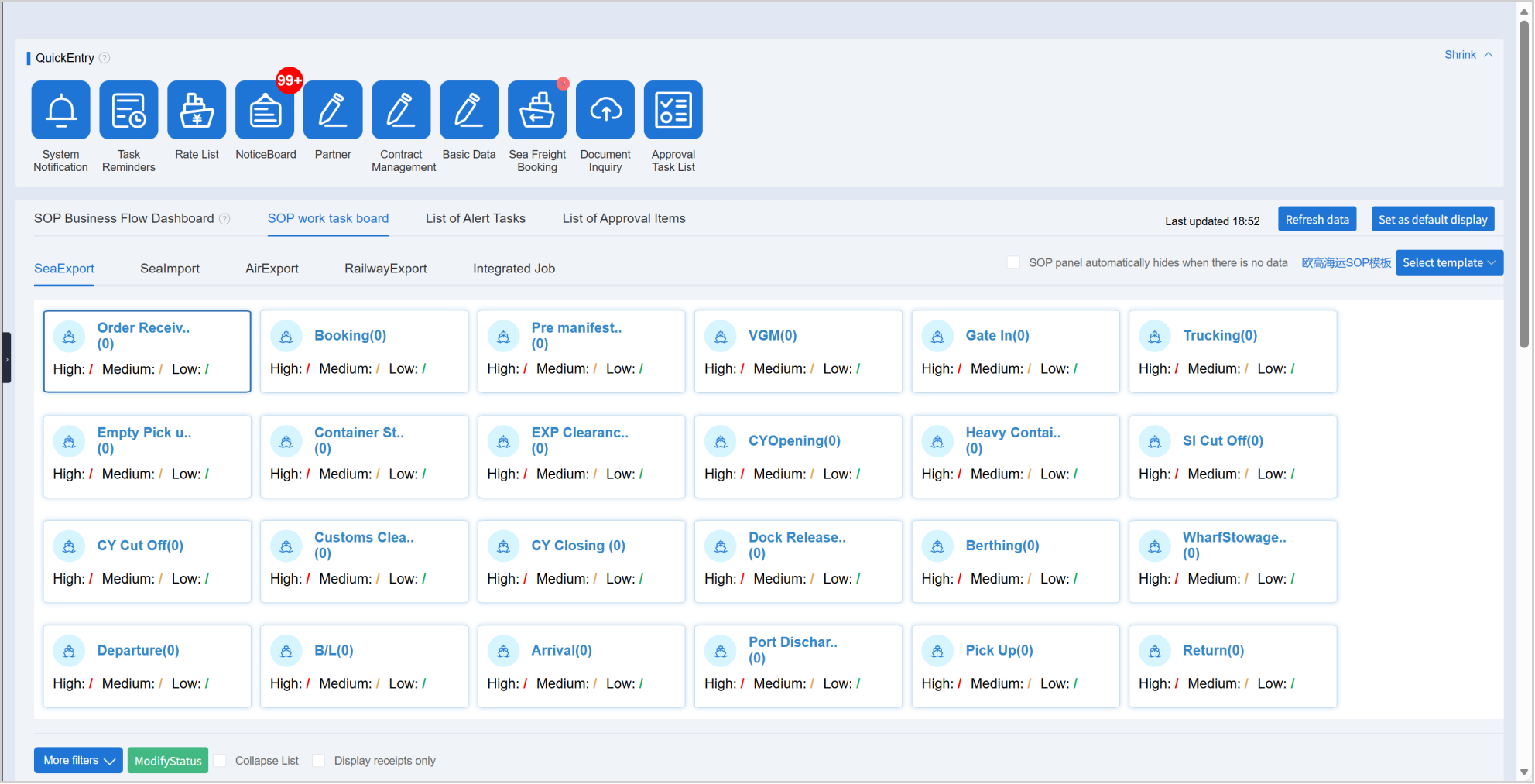Open Approval Task List icon

(x=673, y=111)
